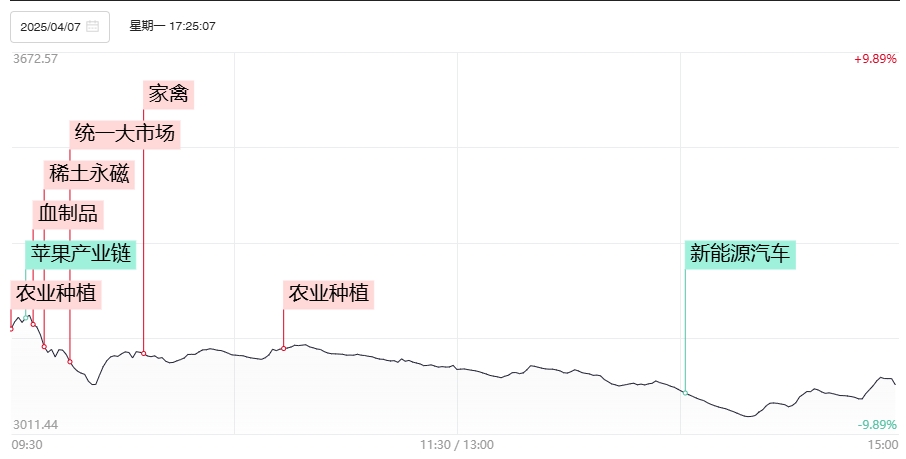Click the green marker dot under 新能源汽车
Image resolution: width=906 pixels, height=459 pixels.
tap(685, 393)
